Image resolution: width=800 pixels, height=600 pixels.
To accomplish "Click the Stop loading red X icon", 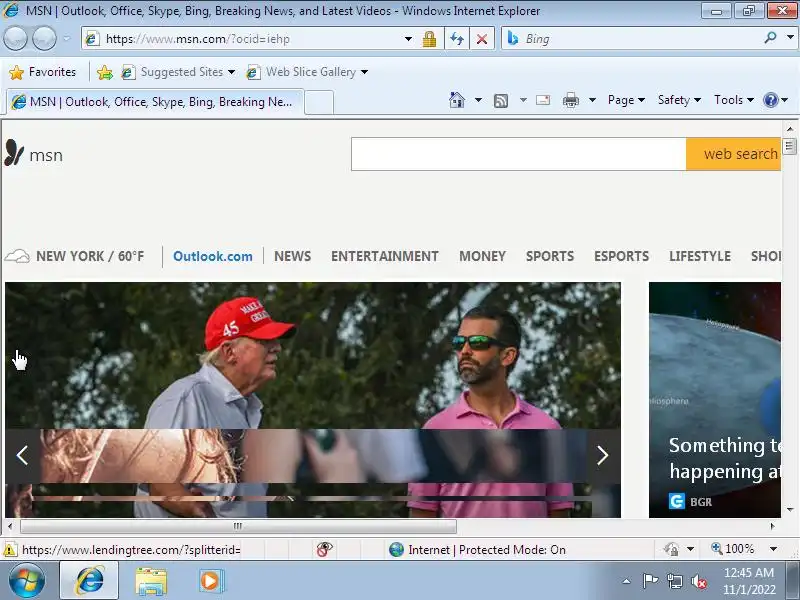I will click(x=482, y=39).
